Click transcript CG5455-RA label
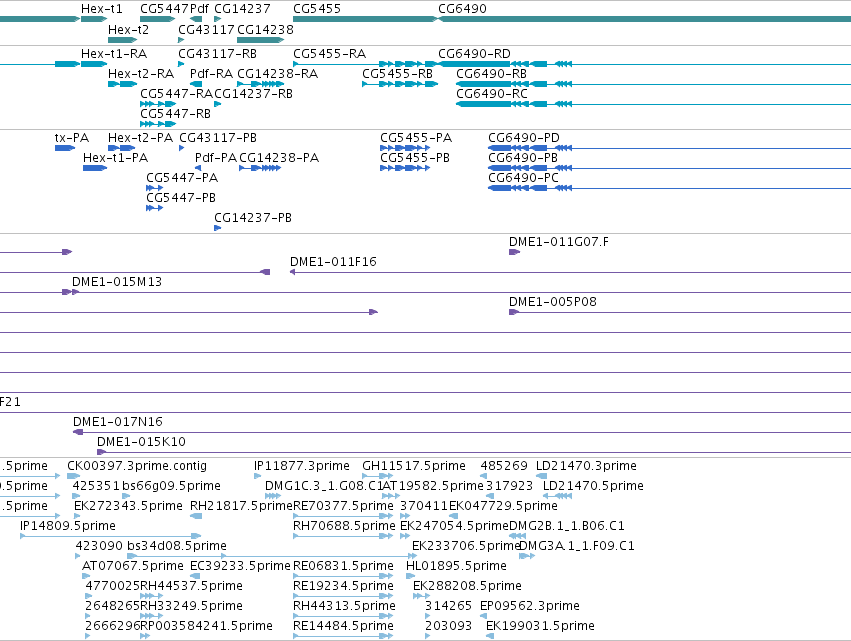 click(x=329, y=54)
